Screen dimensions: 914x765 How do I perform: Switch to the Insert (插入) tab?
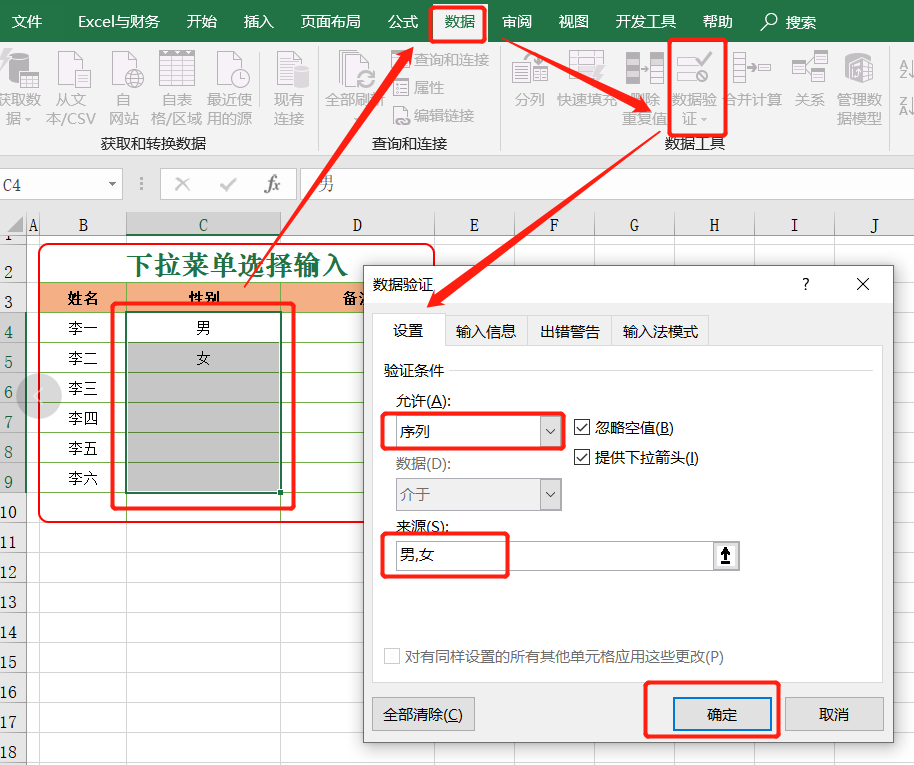(259, 22)
